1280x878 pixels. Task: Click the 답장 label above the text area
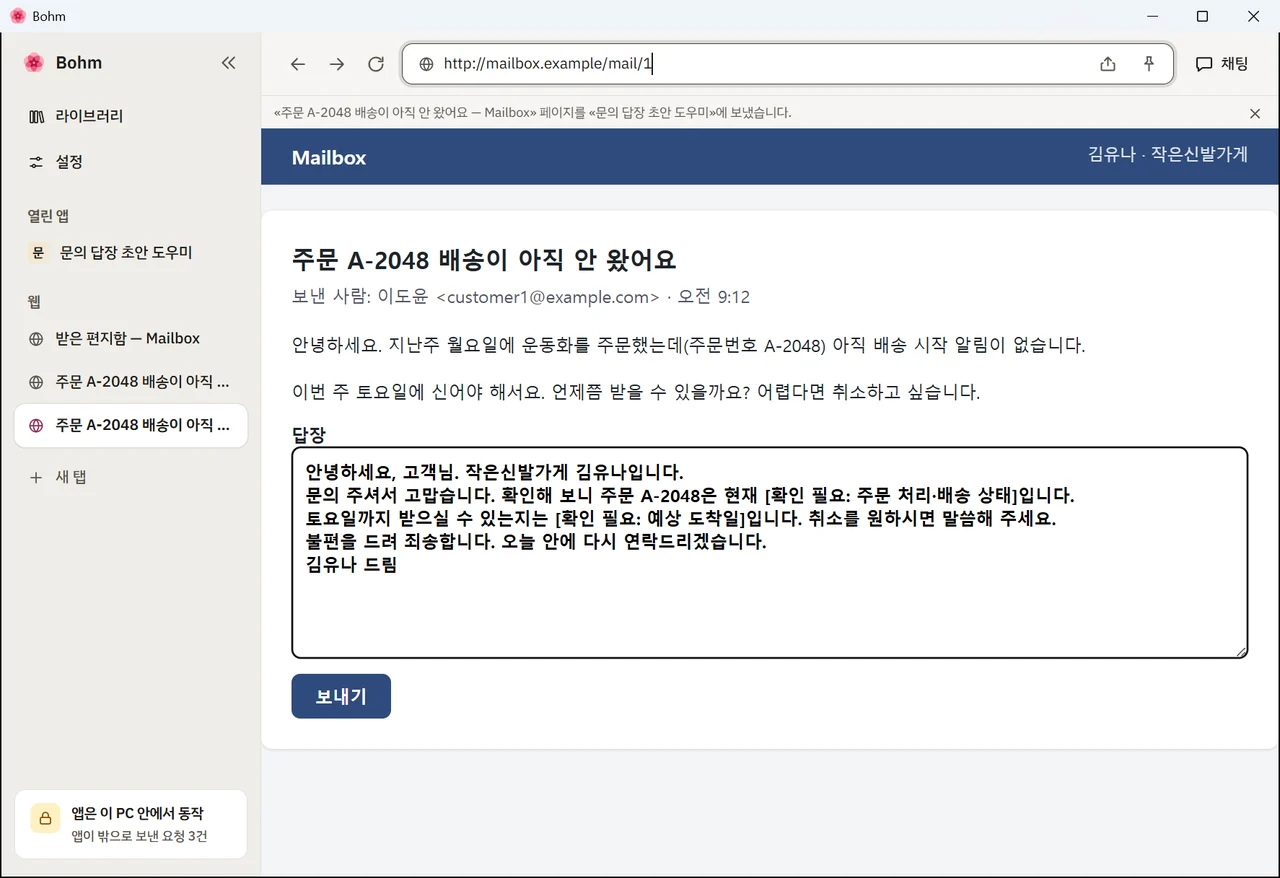coord(308,435)
